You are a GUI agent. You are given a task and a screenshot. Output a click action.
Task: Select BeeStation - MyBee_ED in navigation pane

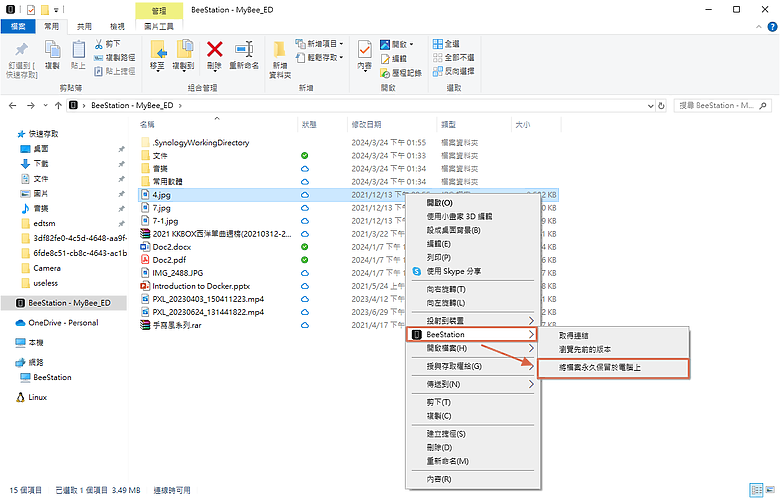[x=64, y=303]
